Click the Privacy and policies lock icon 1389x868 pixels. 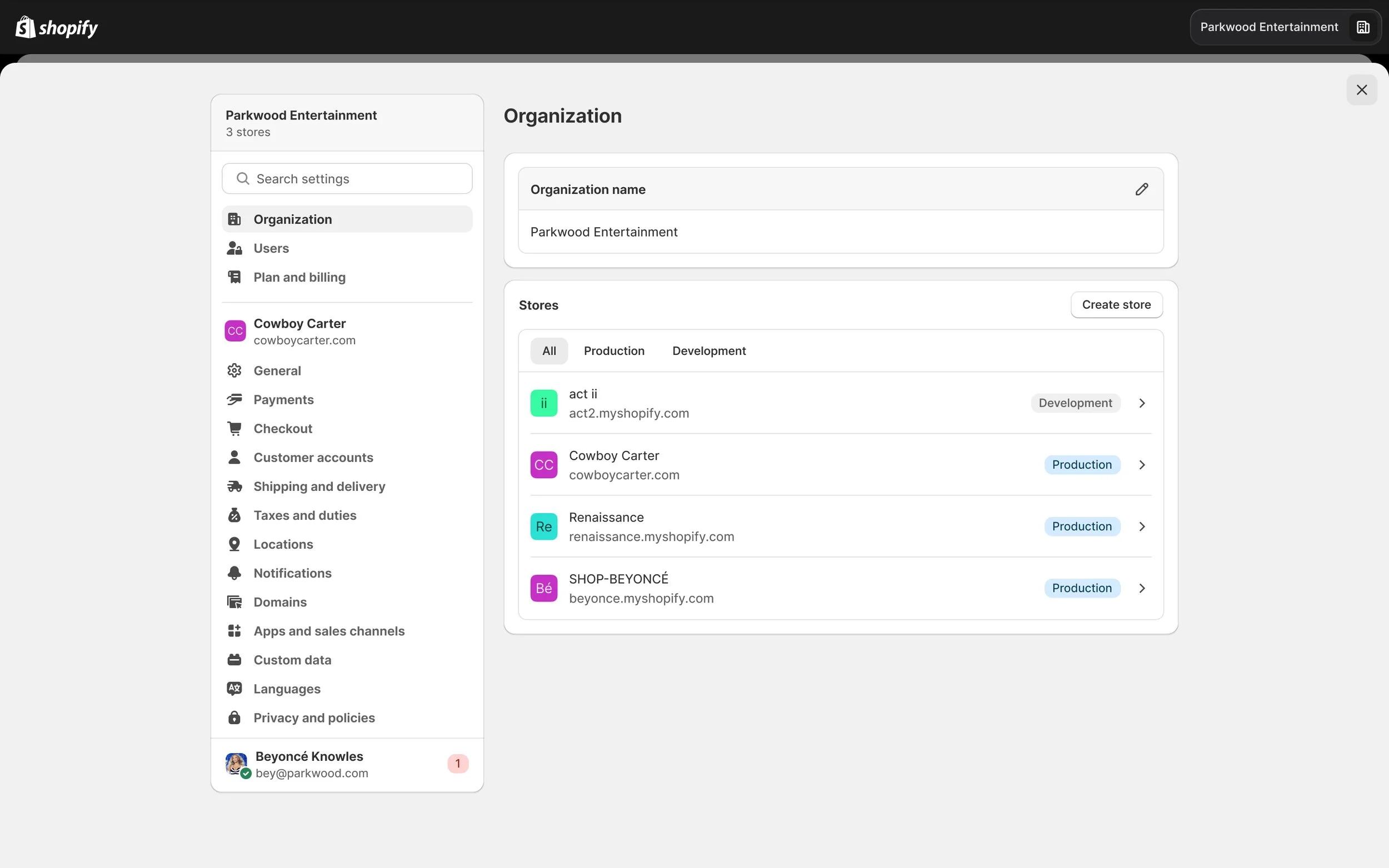click(234, 718)
